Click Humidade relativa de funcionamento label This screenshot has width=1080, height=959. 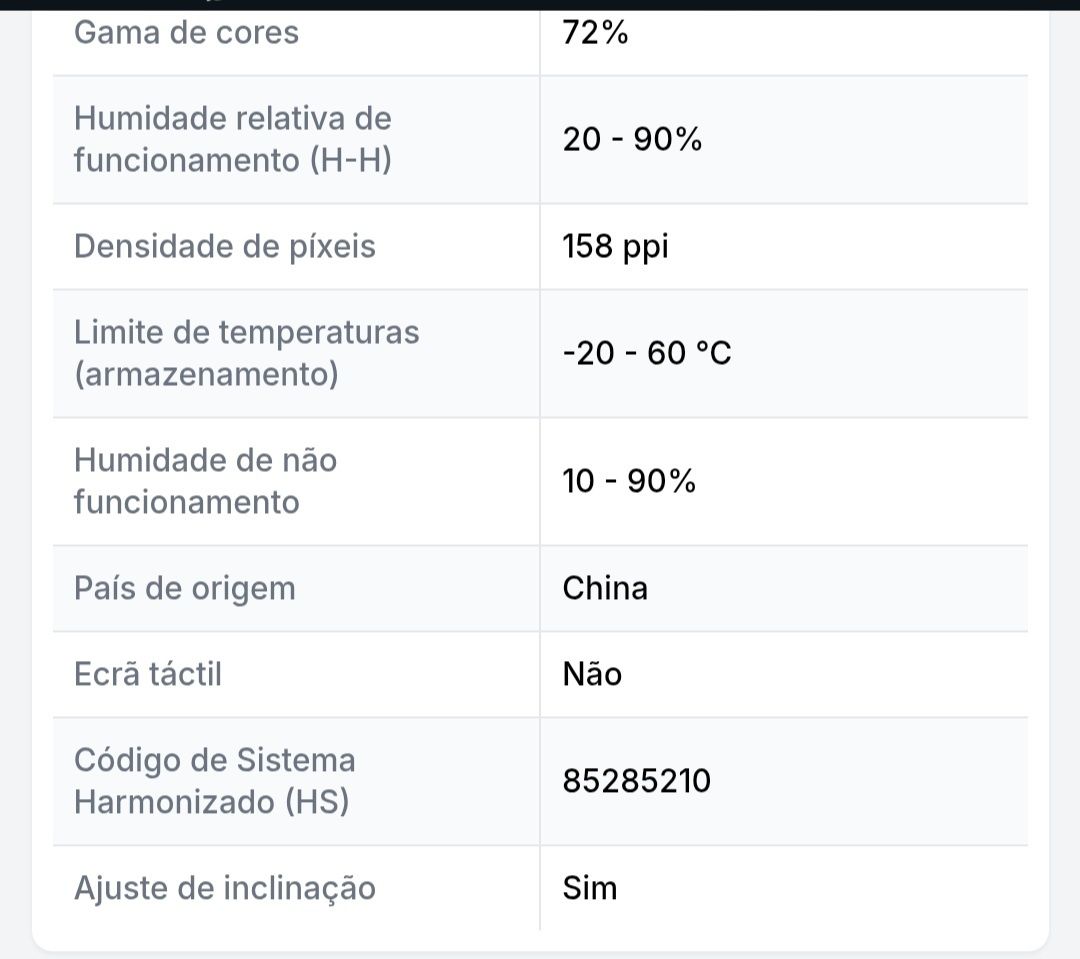point(233,139)
